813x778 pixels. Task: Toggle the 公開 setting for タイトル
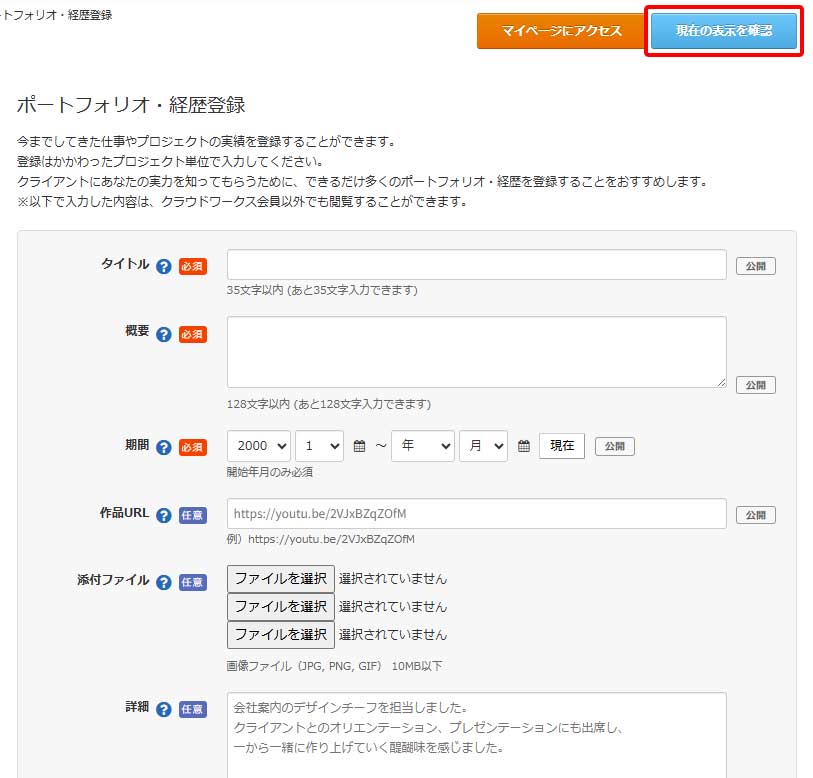[755, 266]
